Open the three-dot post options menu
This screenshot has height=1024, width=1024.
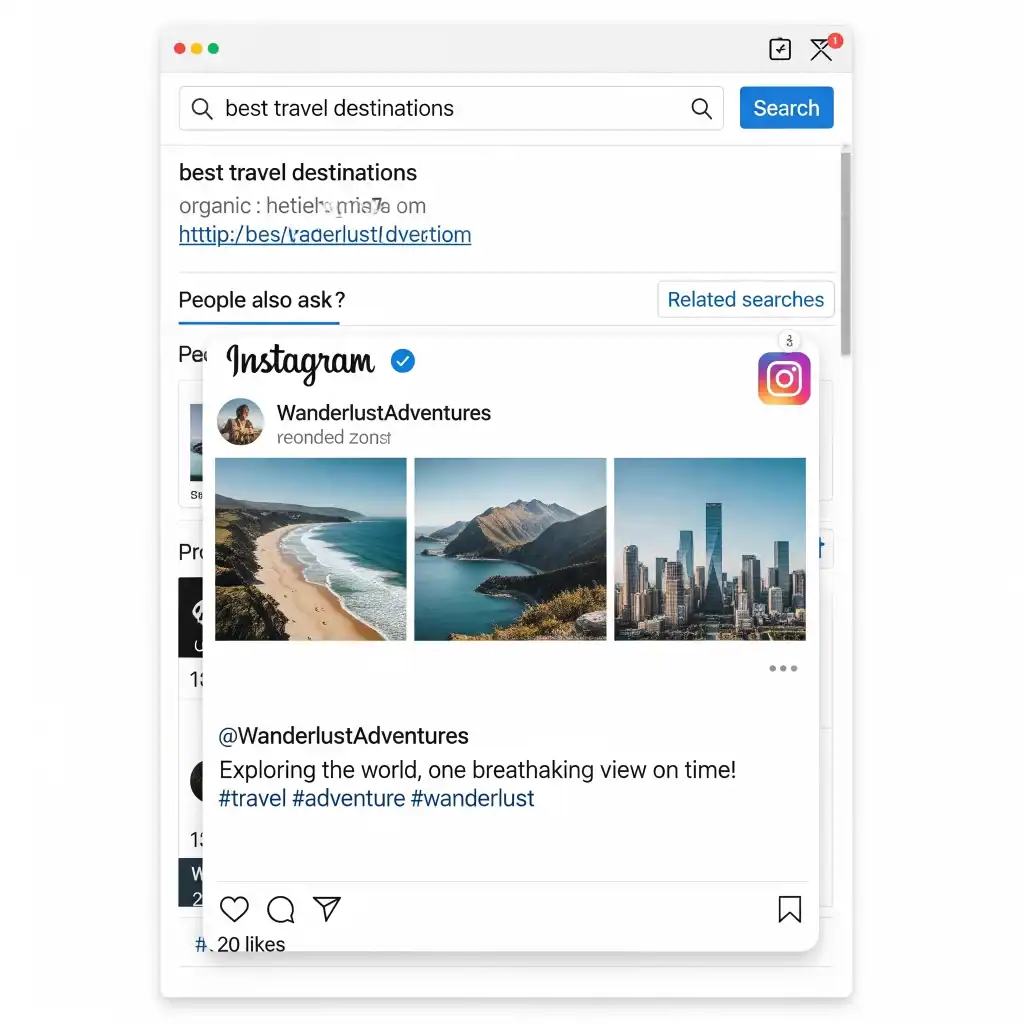click(783, 668)
